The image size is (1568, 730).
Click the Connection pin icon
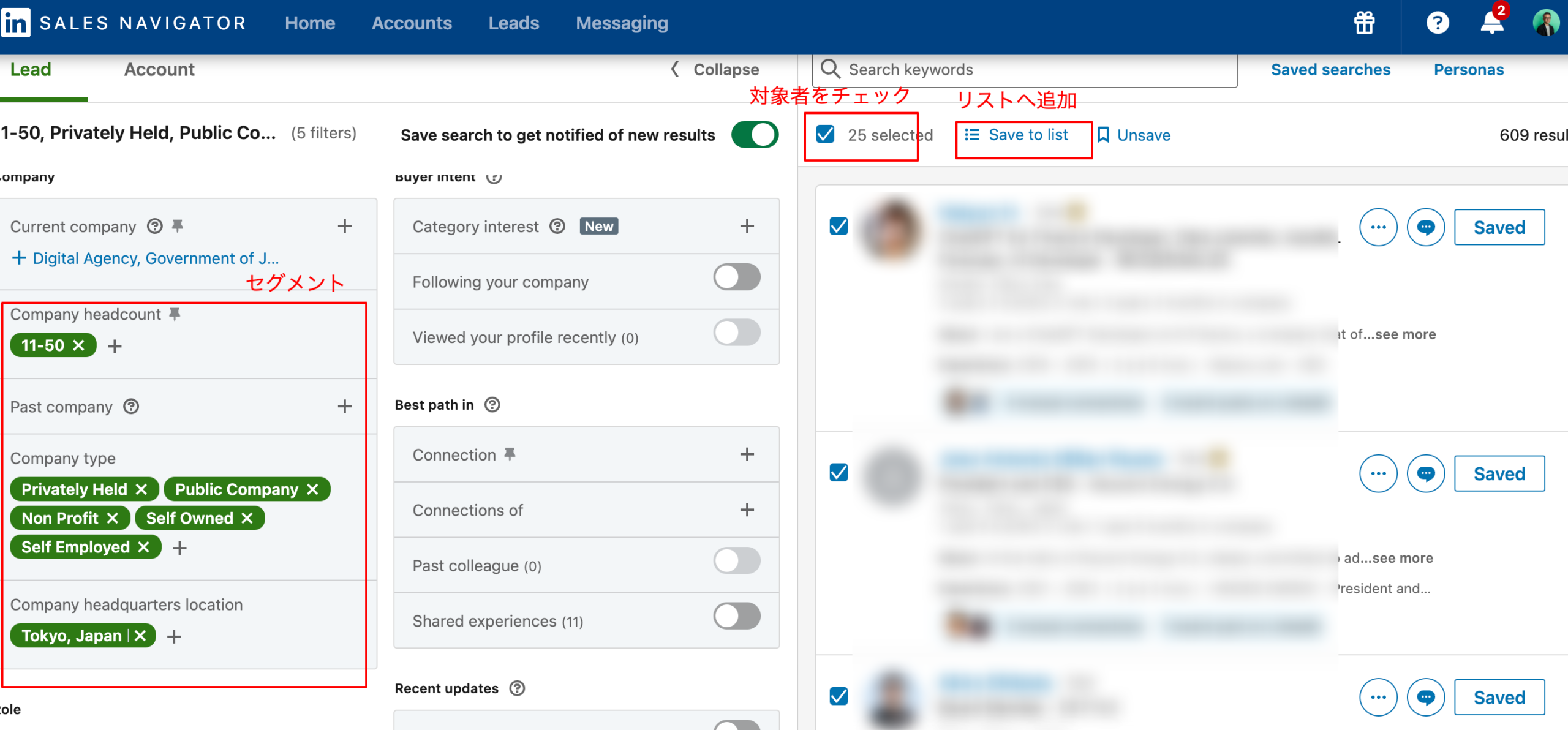coord(510,454)
